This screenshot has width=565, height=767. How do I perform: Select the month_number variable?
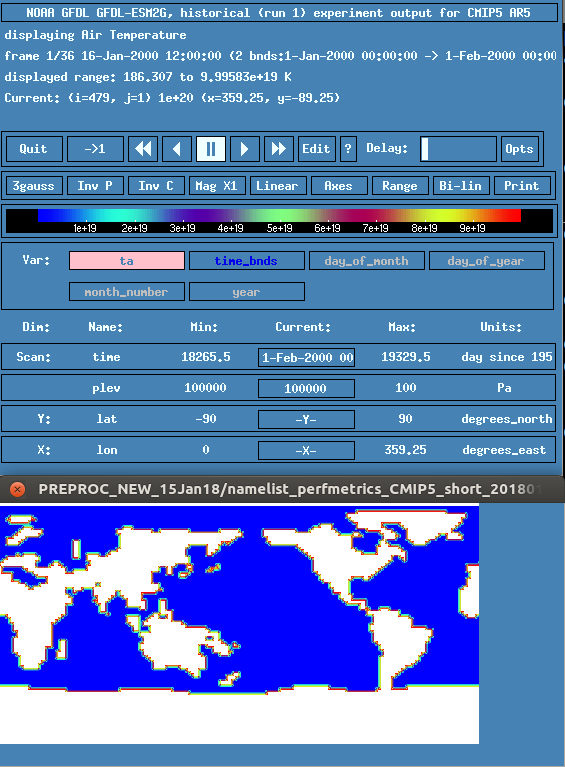click(127, 292)
